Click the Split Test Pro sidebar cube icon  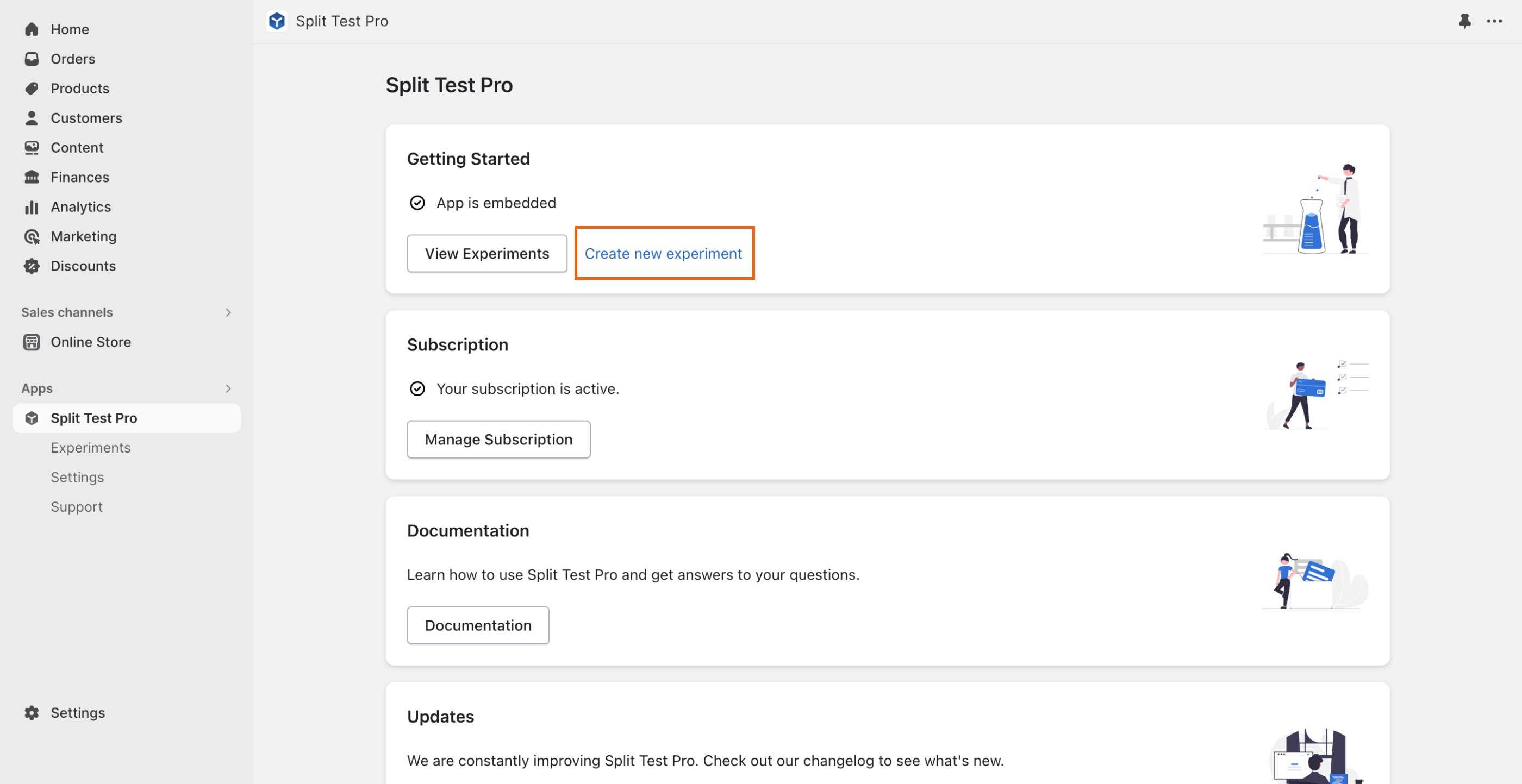tap(32, 418)
